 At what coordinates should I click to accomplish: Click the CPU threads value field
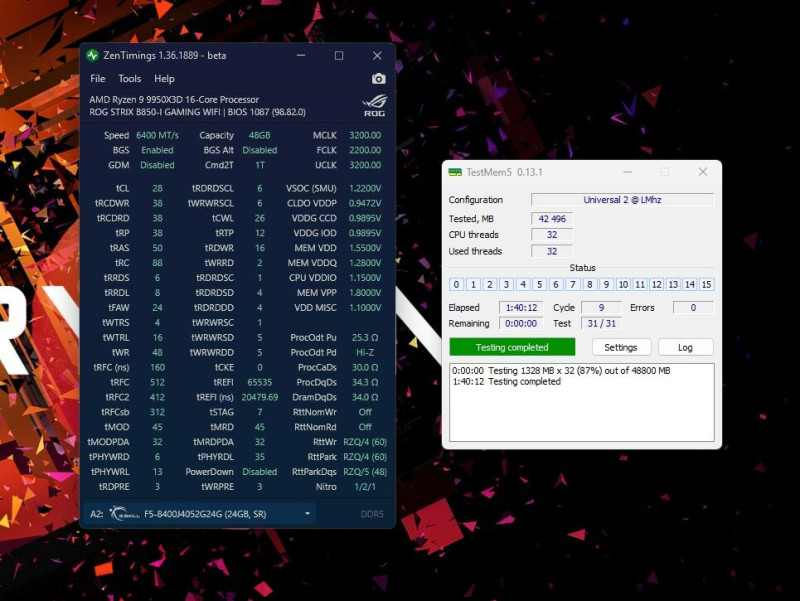coord(552,235)
